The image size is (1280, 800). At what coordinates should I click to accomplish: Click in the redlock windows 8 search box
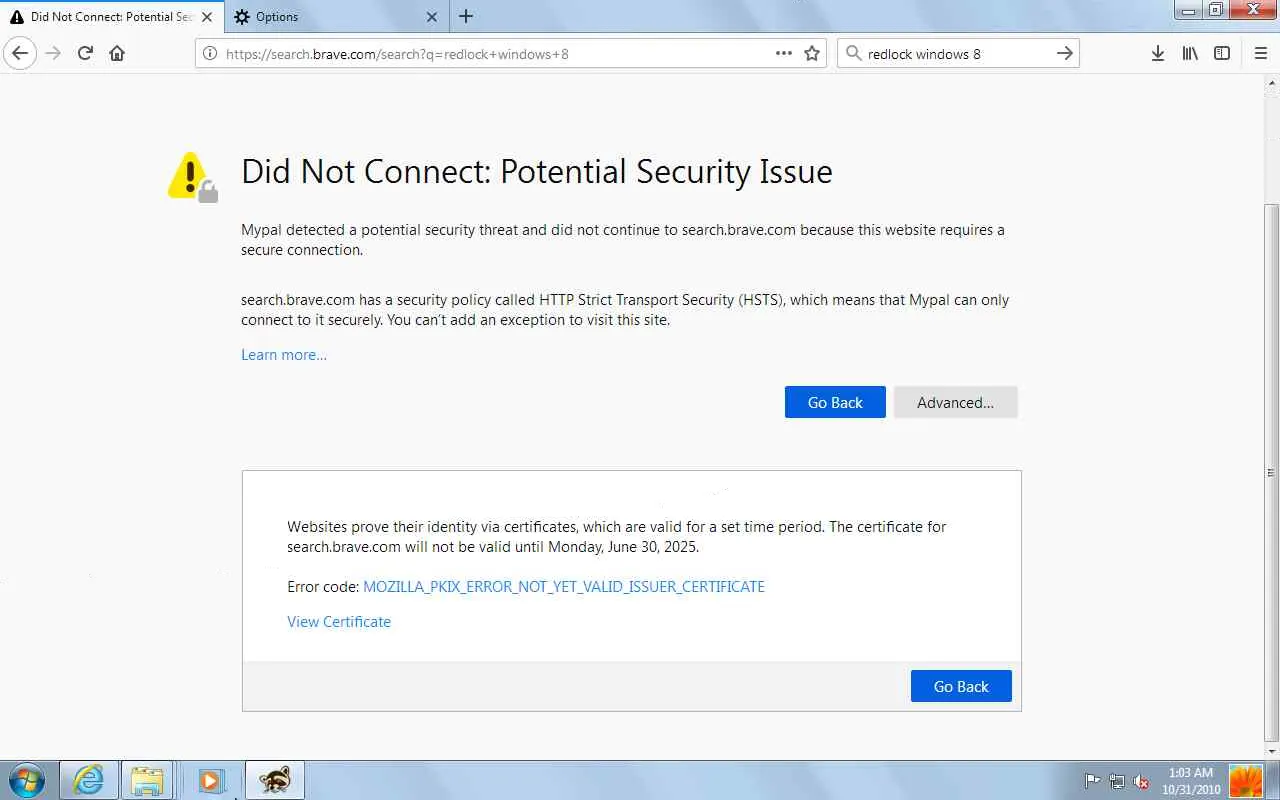[x=950, y=54]
